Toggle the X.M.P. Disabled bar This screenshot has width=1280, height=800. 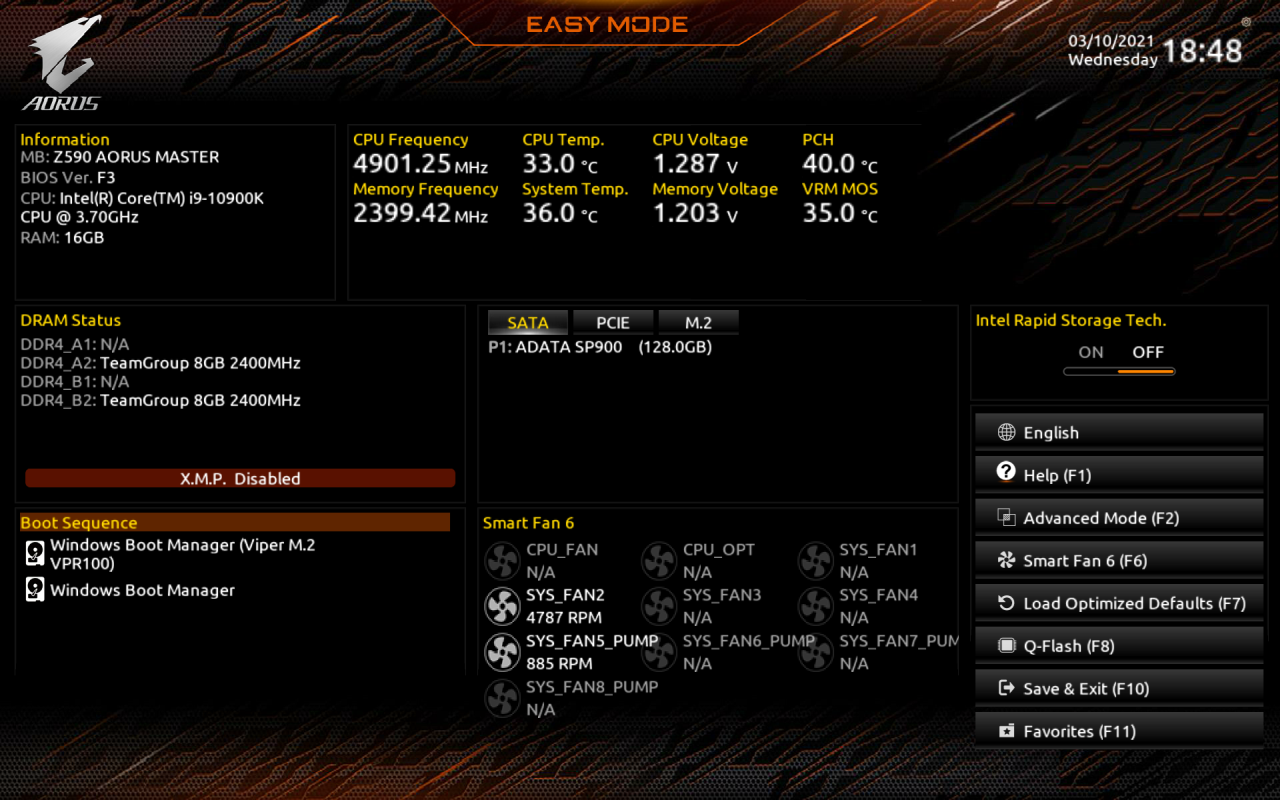pos(240,478)
